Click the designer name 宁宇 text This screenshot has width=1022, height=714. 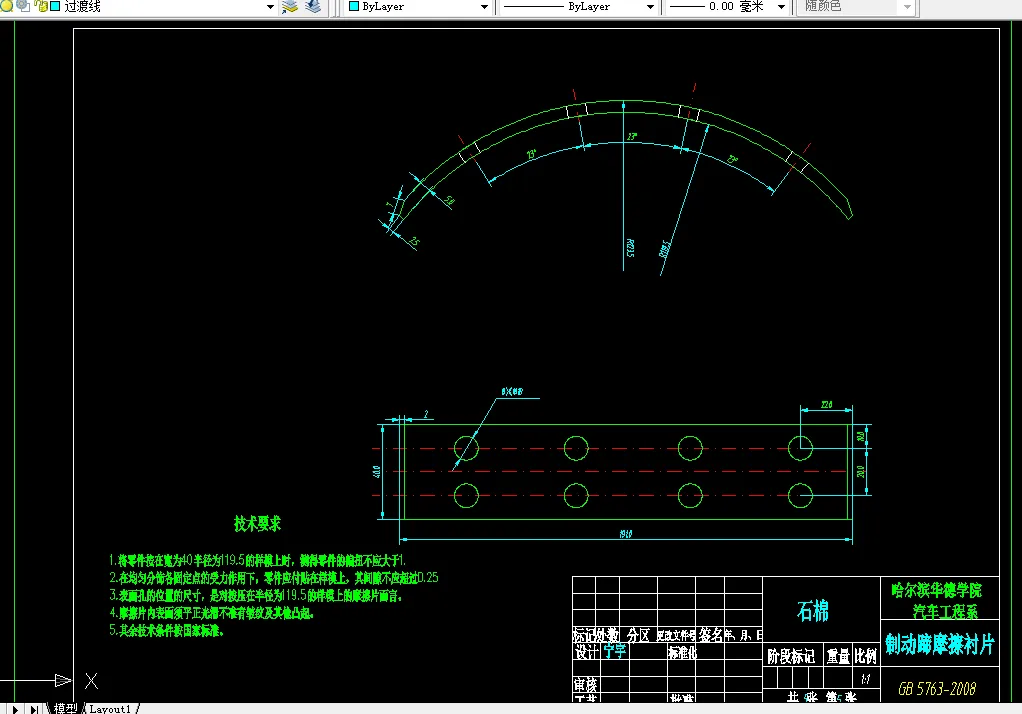pyautogui.click(x=615, y=651)
